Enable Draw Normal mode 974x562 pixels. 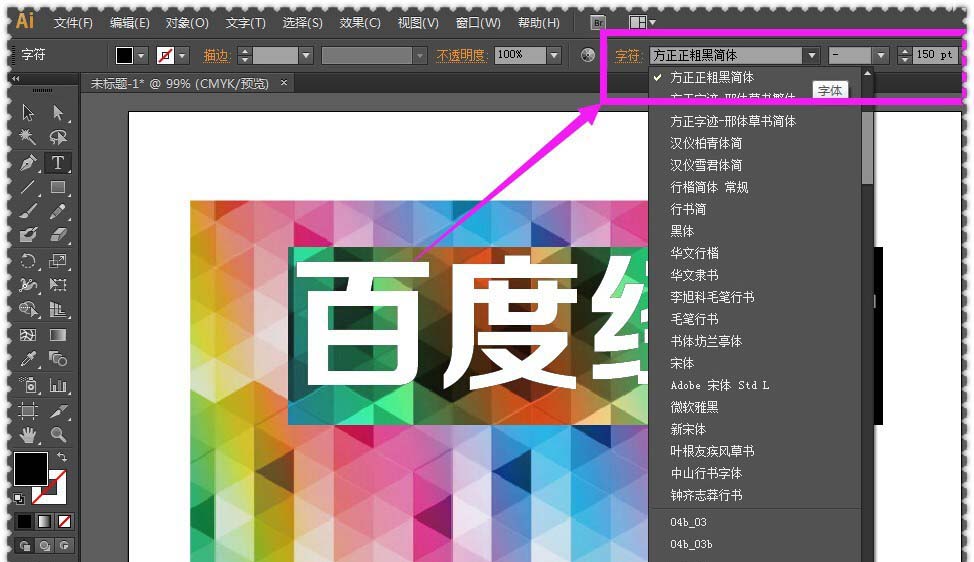pos(25,546)
